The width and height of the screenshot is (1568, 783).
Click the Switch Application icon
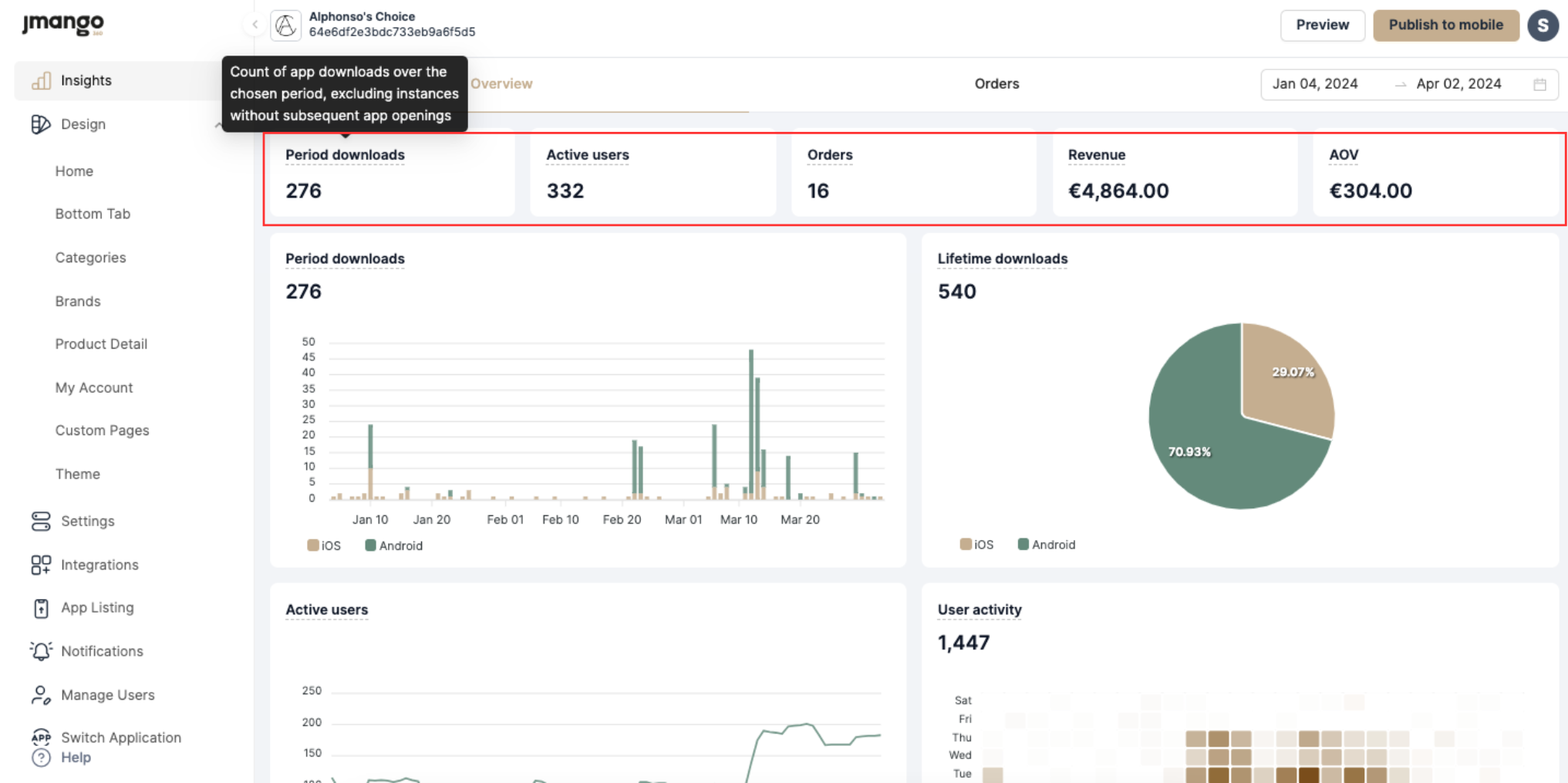tap(41, 737)
